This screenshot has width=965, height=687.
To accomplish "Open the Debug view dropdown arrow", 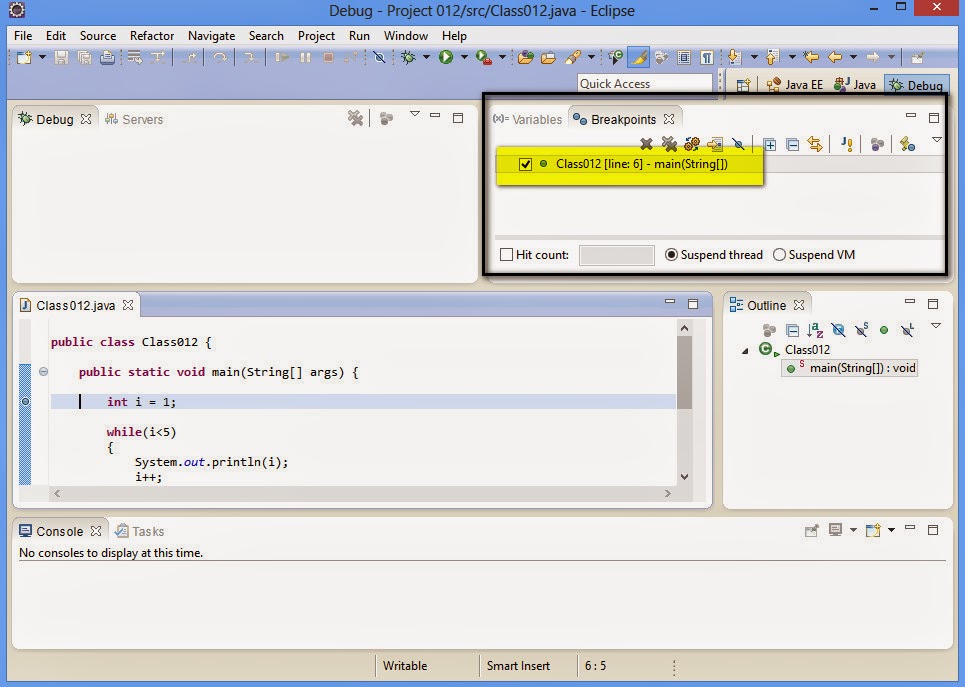I will 415,115.
